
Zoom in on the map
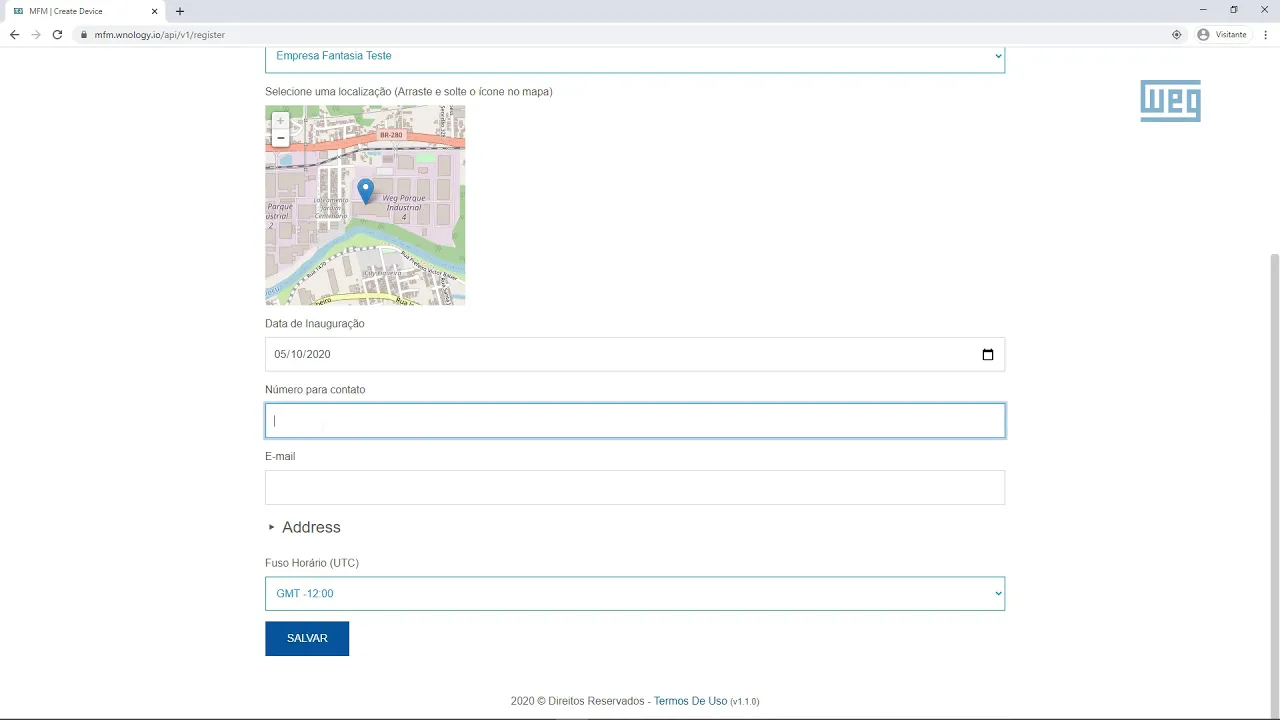pos(280,120)
